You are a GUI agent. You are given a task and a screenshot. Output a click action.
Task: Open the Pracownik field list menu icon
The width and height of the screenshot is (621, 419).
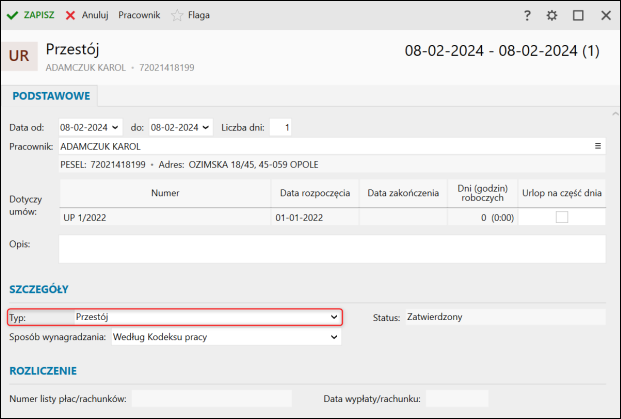(598, 146)
